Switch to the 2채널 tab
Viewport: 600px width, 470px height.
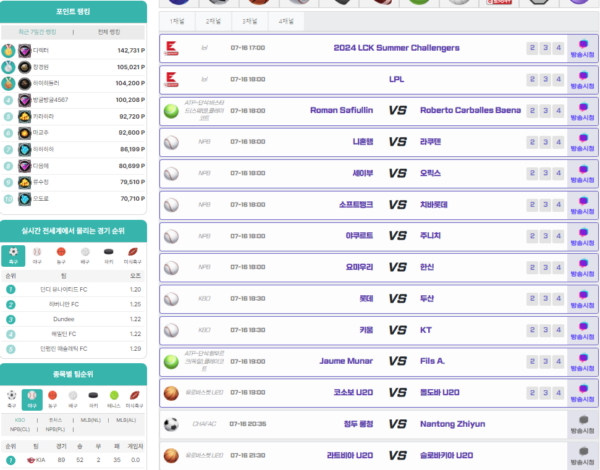(x=213, y=21)
